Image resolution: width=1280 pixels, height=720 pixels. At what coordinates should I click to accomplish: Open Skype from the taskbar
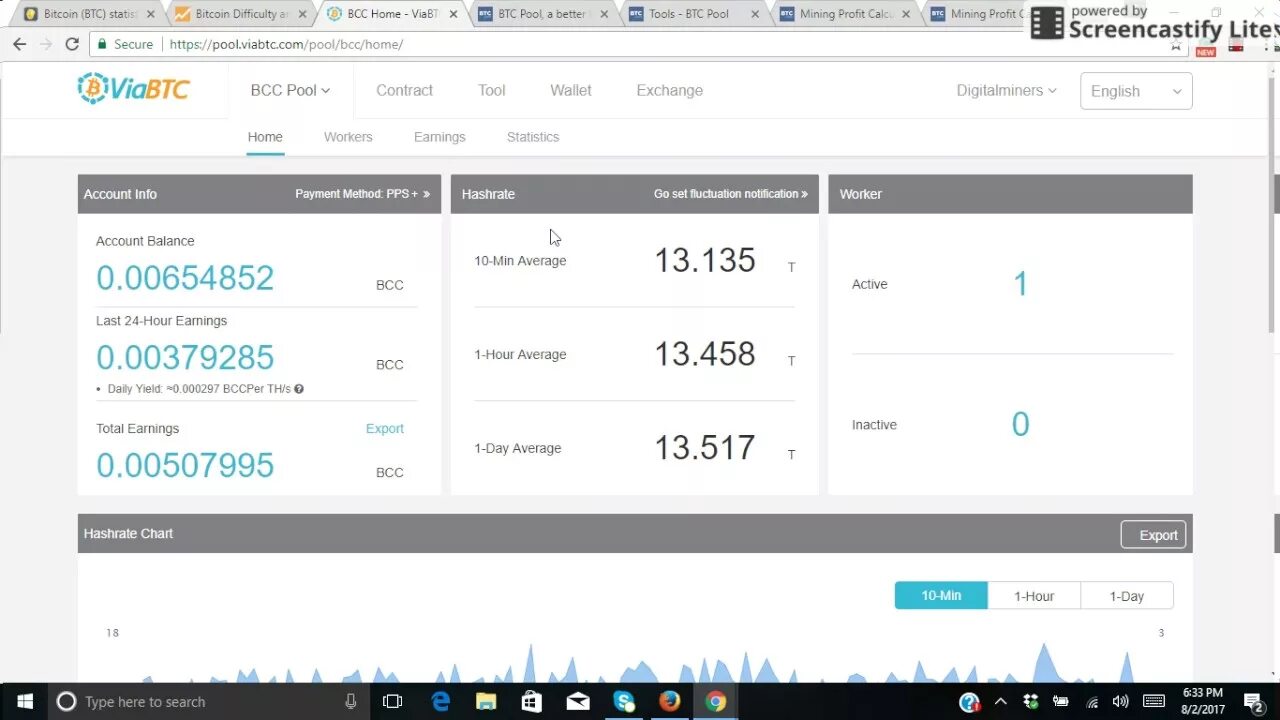point(624,701)
